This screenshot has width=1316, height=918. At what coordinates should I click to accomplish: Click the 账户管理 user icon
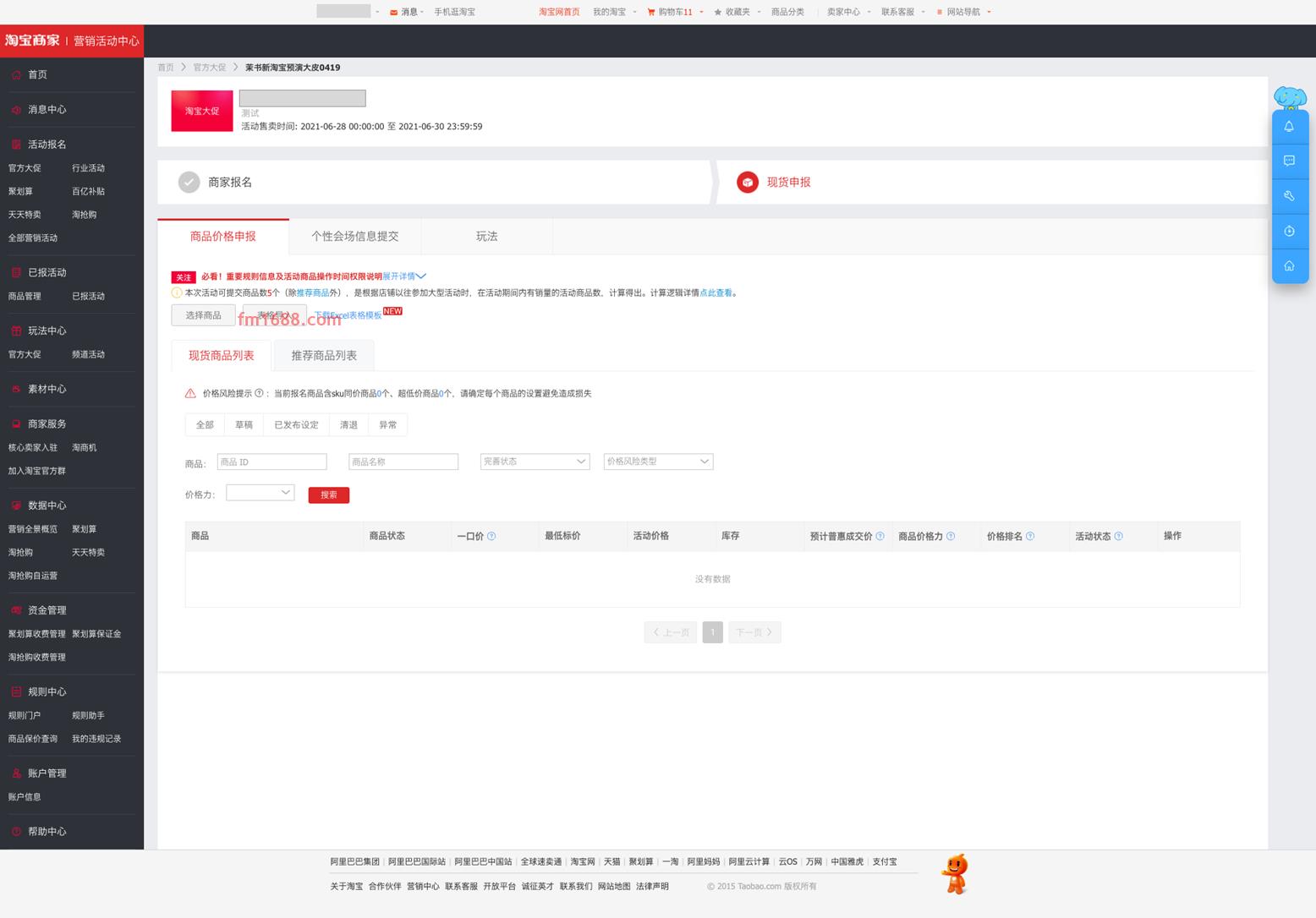coord(16,773)
